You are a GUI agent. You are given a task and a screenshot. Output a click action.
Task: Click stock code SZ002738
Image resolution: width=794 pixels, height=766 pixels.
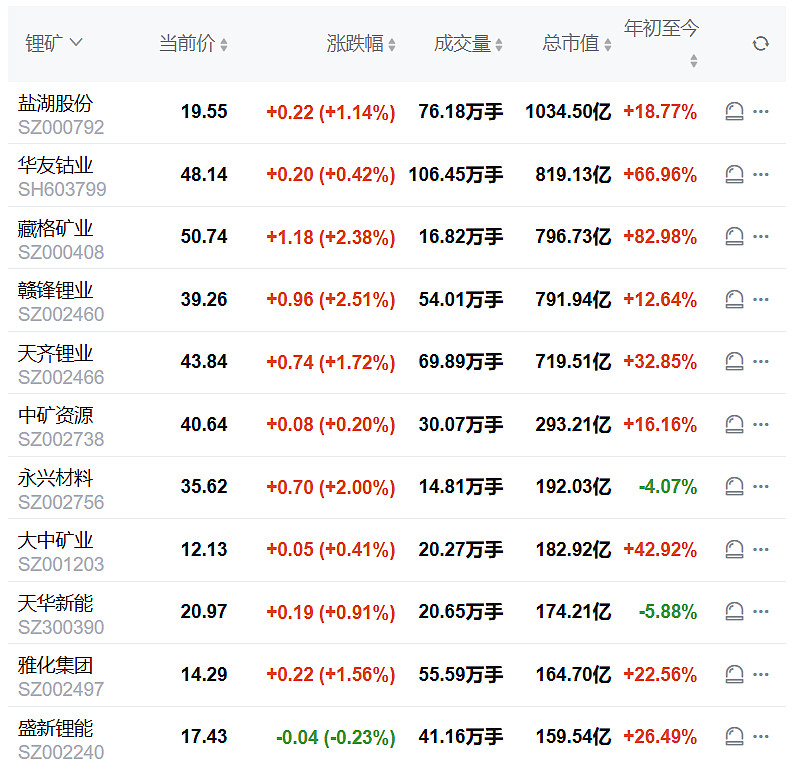[61, 439]
